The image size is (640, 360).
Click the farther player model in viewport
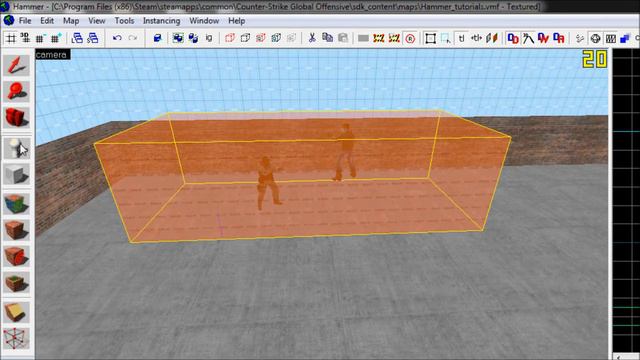point(345,152)
